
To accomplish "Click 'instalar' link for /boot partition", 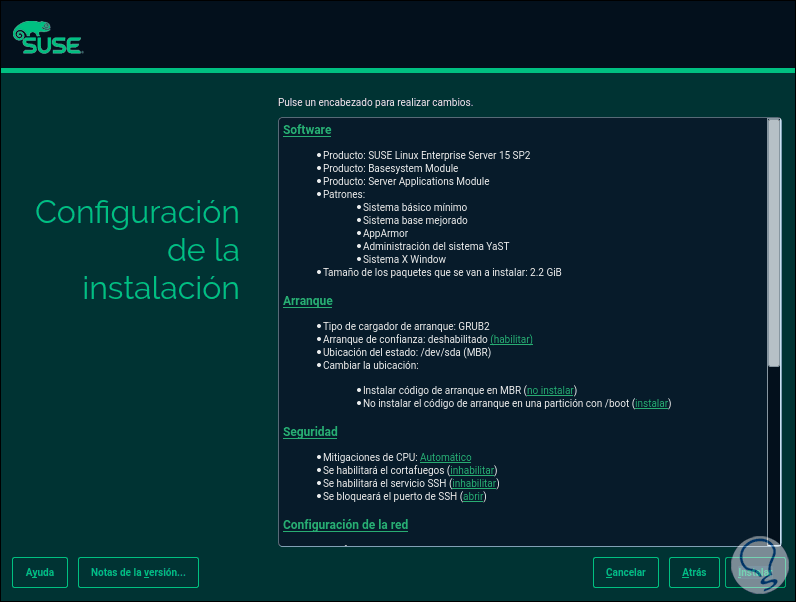I will tap(652, 404).
